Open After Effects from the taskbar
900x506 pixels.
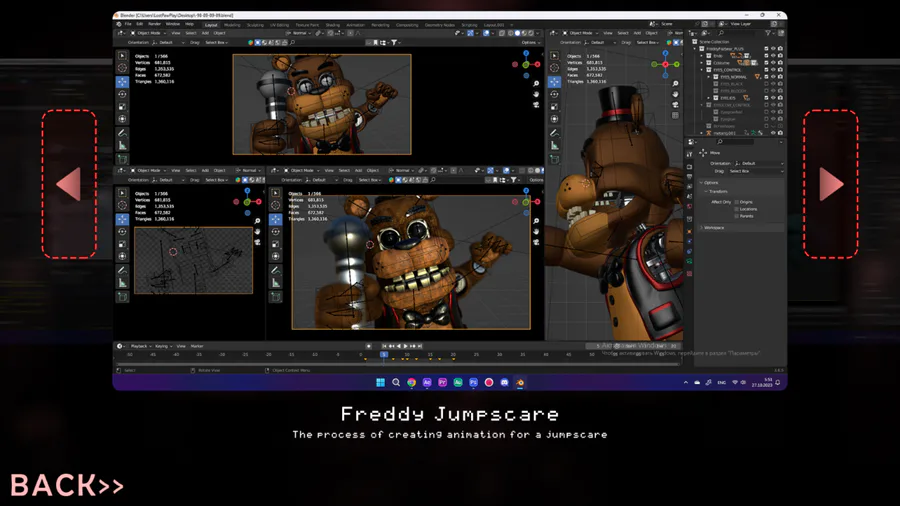tap(427, 382)
